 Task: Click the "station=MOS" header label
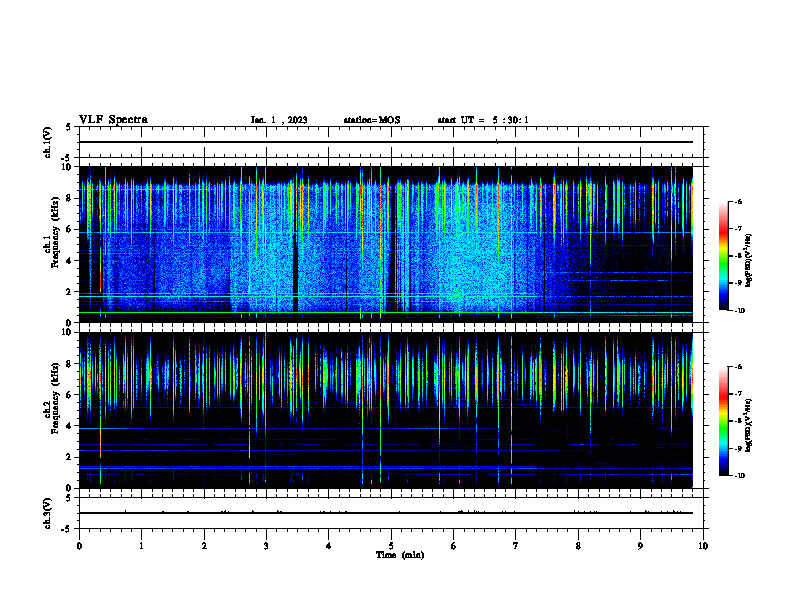[372, 120]
